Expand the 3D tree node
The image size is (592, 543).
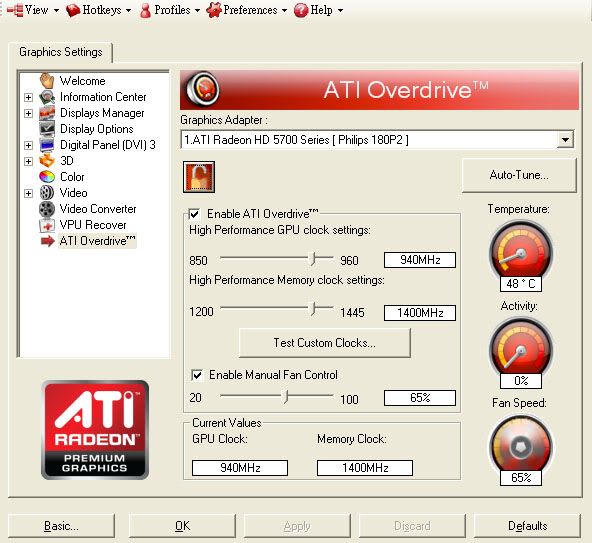click(x=28, y=161)
